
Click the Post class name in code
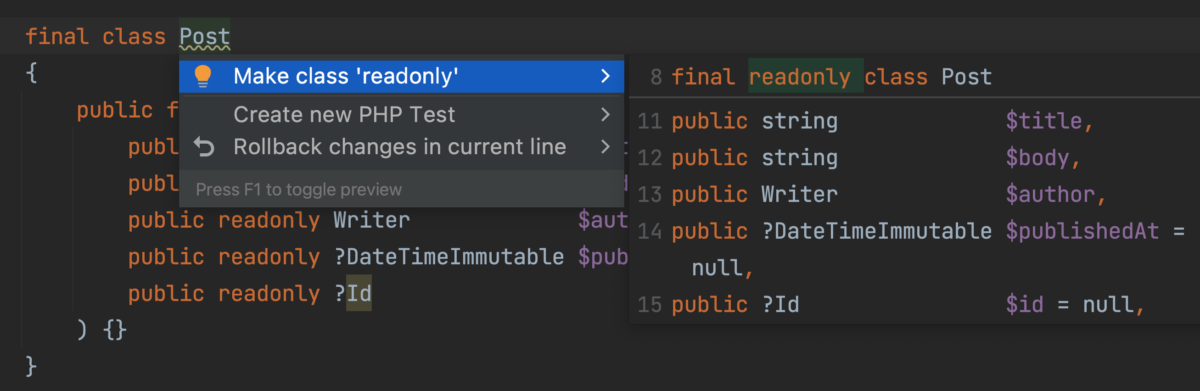pyautogui.click(x=205, y=37)
